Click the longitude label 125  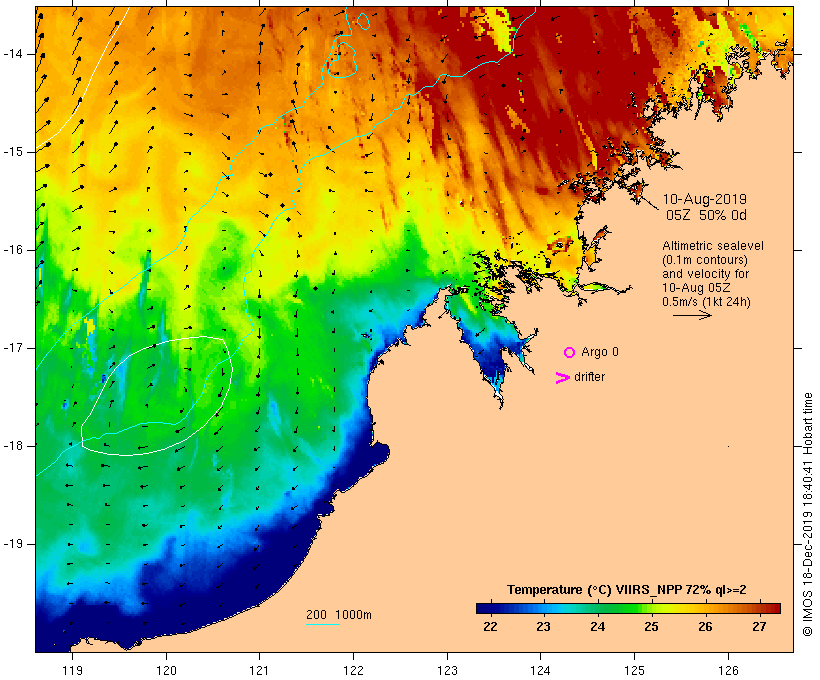634,670
